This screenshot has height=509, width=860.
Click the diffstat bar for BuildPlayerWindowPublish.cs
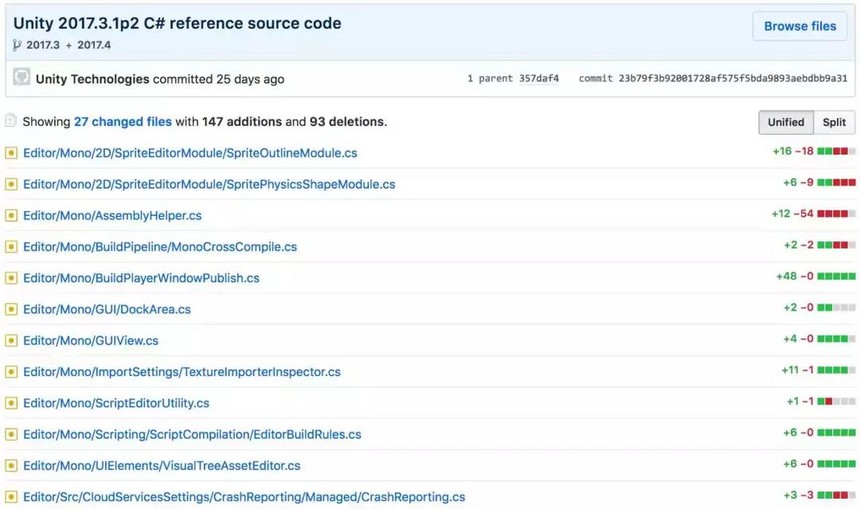(836, 277)
